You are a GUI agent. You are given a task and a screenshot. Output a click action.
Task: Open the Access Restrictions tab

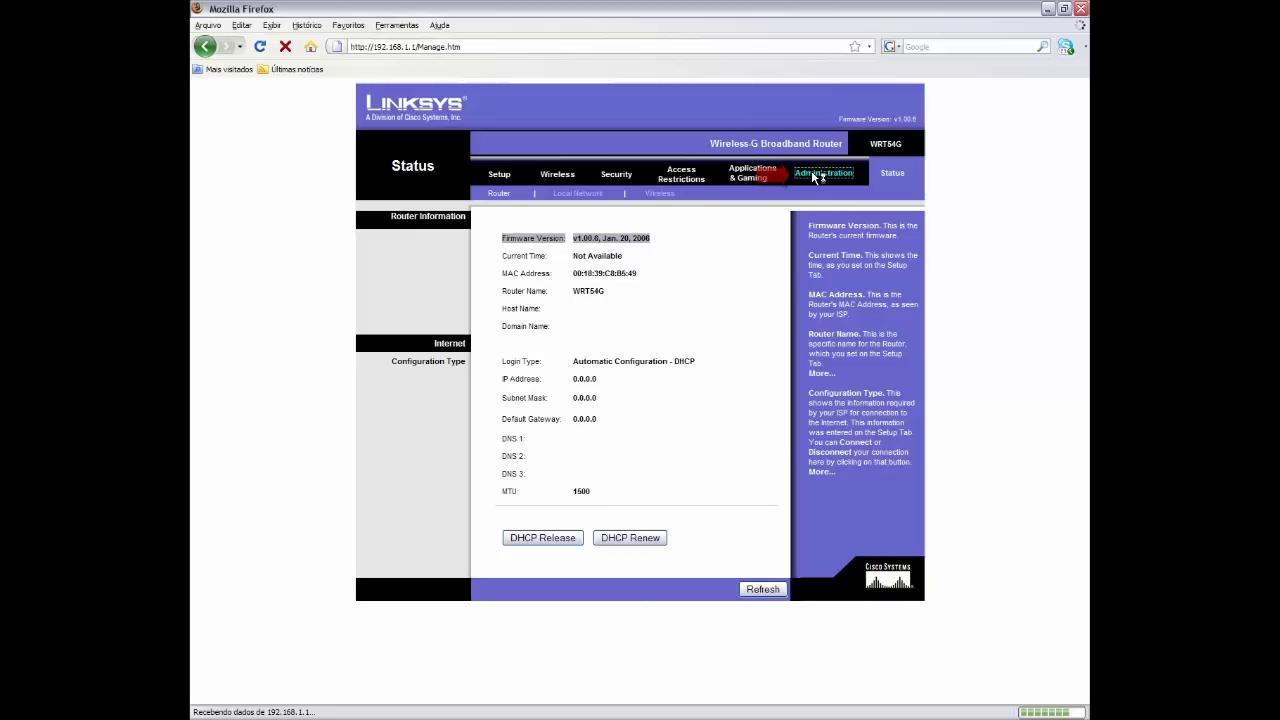pos(681,174)
